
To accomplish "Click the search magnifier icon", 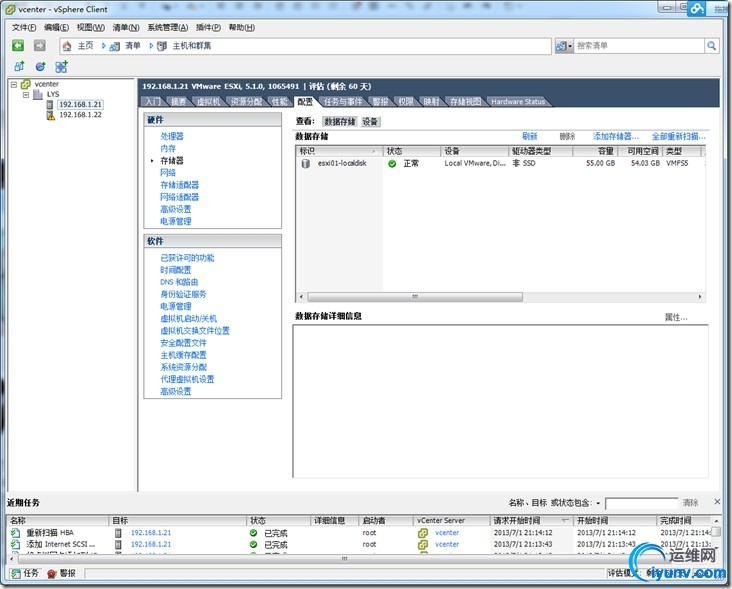I will tap(711, 46).
